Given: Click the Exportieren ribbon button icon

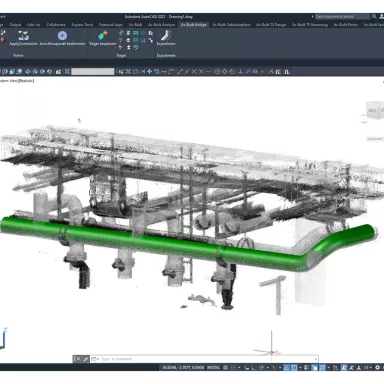Looking at the screenshot, I should [166, 35].
